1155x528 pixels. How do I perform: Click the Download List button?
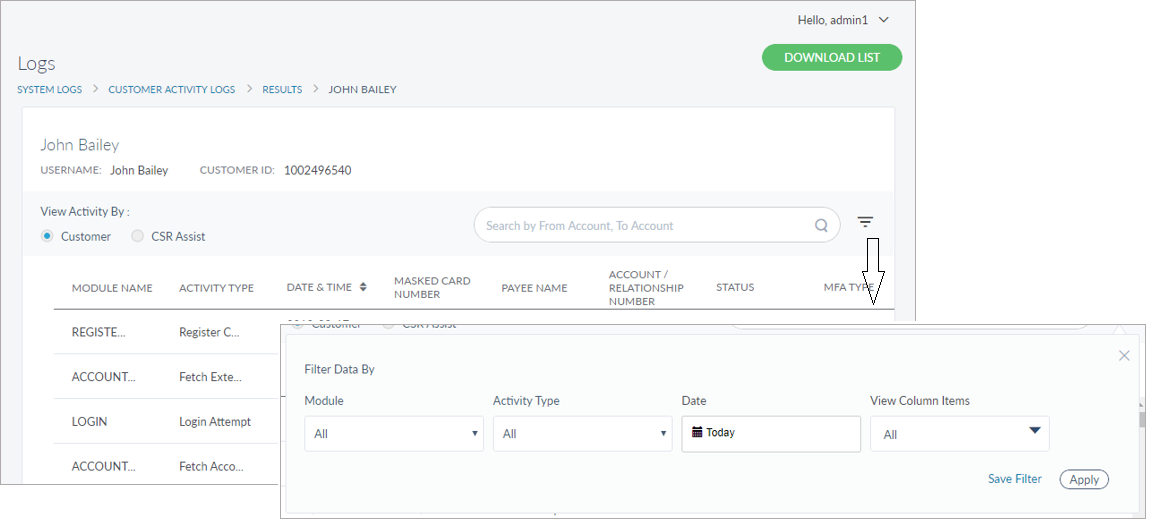point(831,58)
